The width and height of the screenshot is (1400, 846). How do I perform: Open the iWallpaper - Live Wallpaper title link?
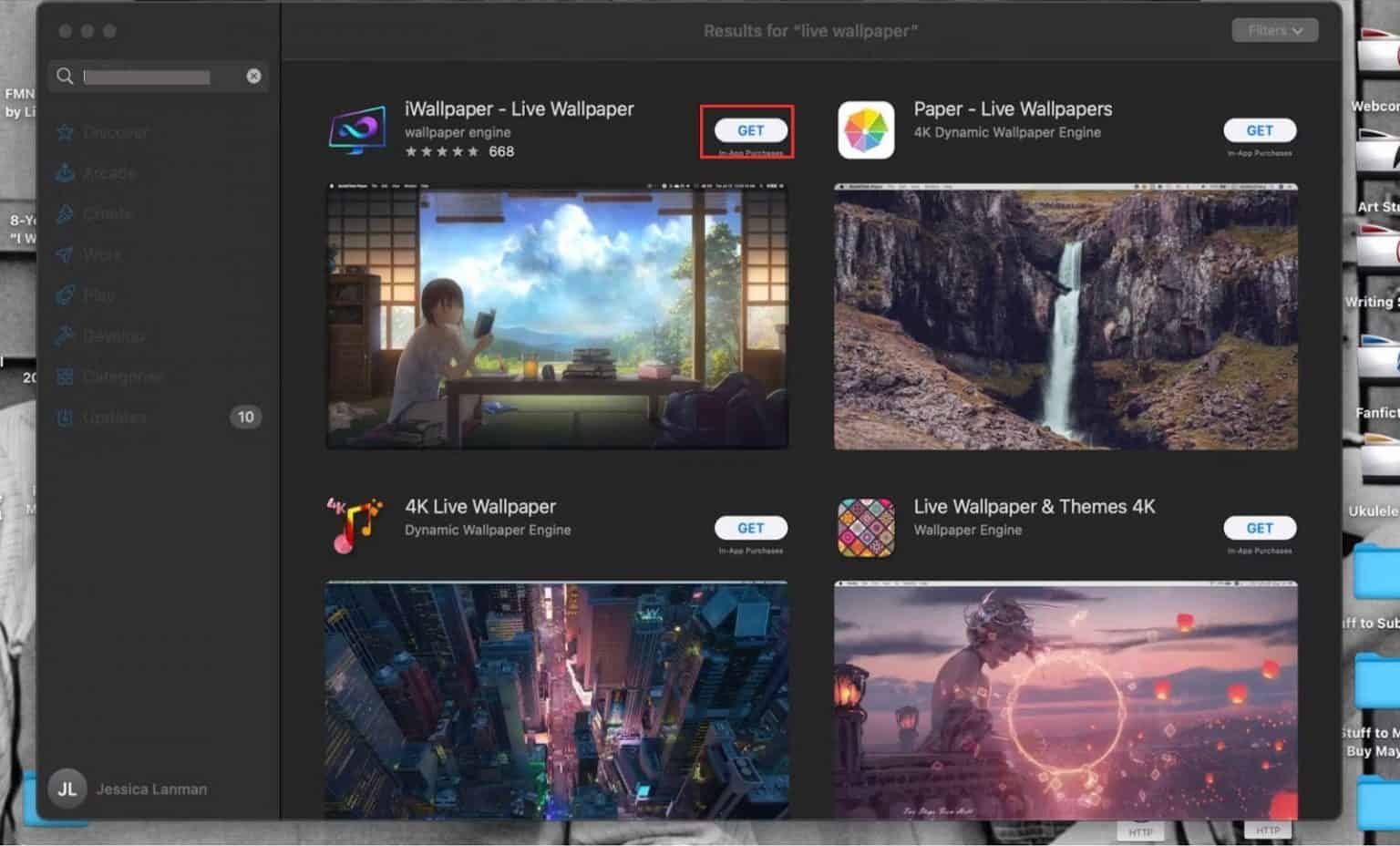click(519, 109)
